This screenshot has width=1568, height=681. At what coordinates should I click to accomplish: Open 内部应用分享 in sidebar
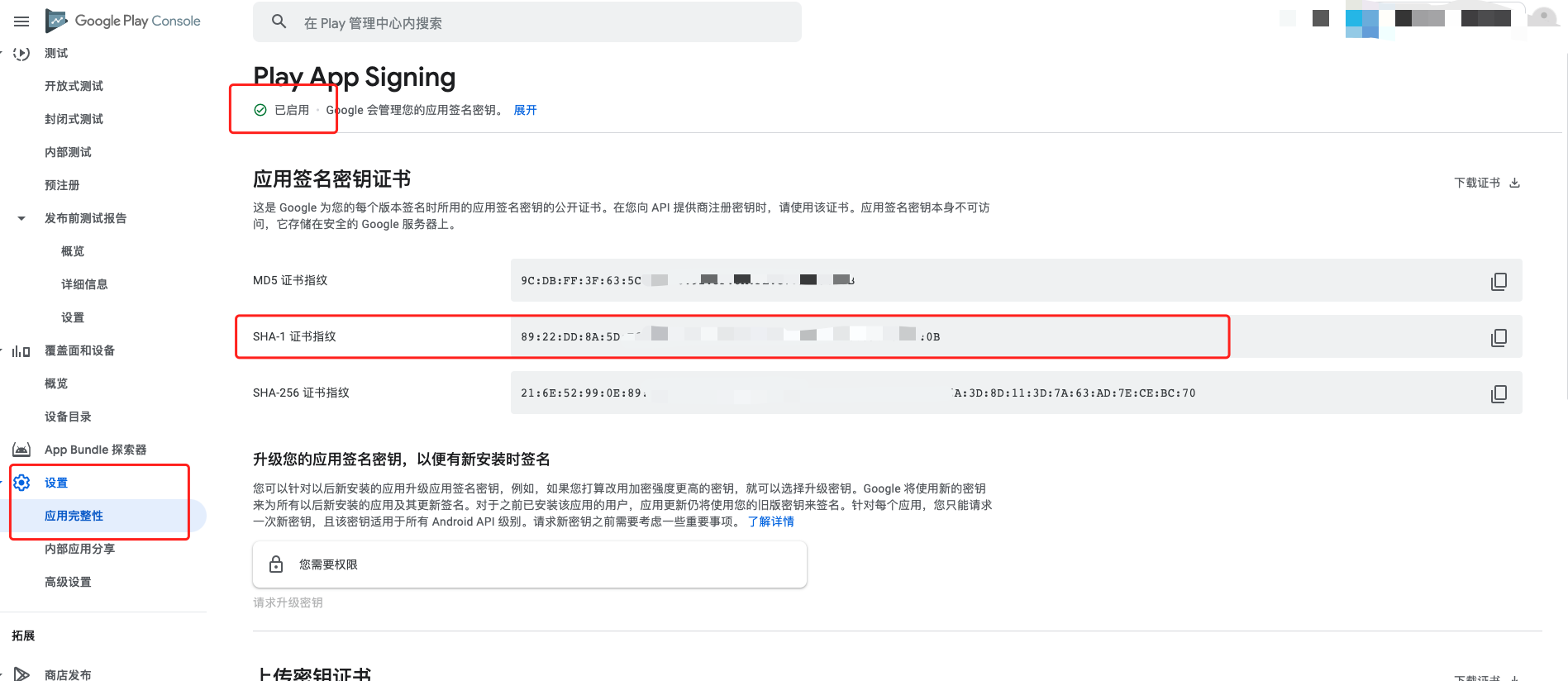tap(79, 549)
